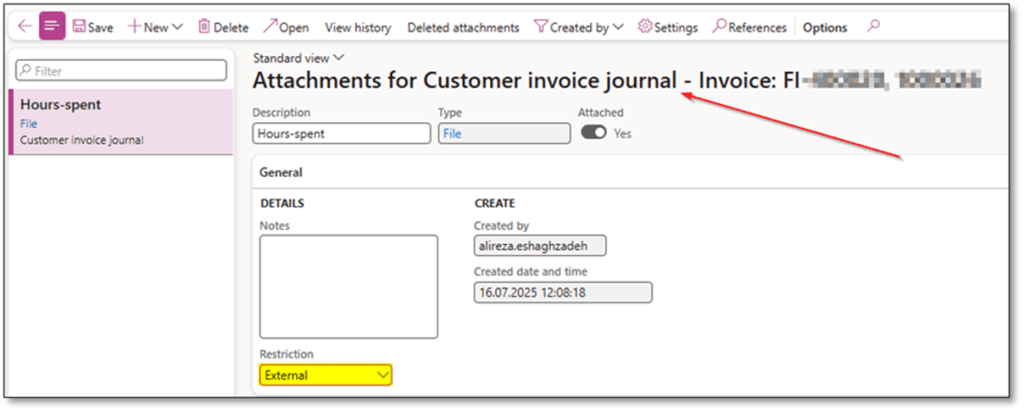
Task: Click the back arrow icon
Action: pos(25,27)
